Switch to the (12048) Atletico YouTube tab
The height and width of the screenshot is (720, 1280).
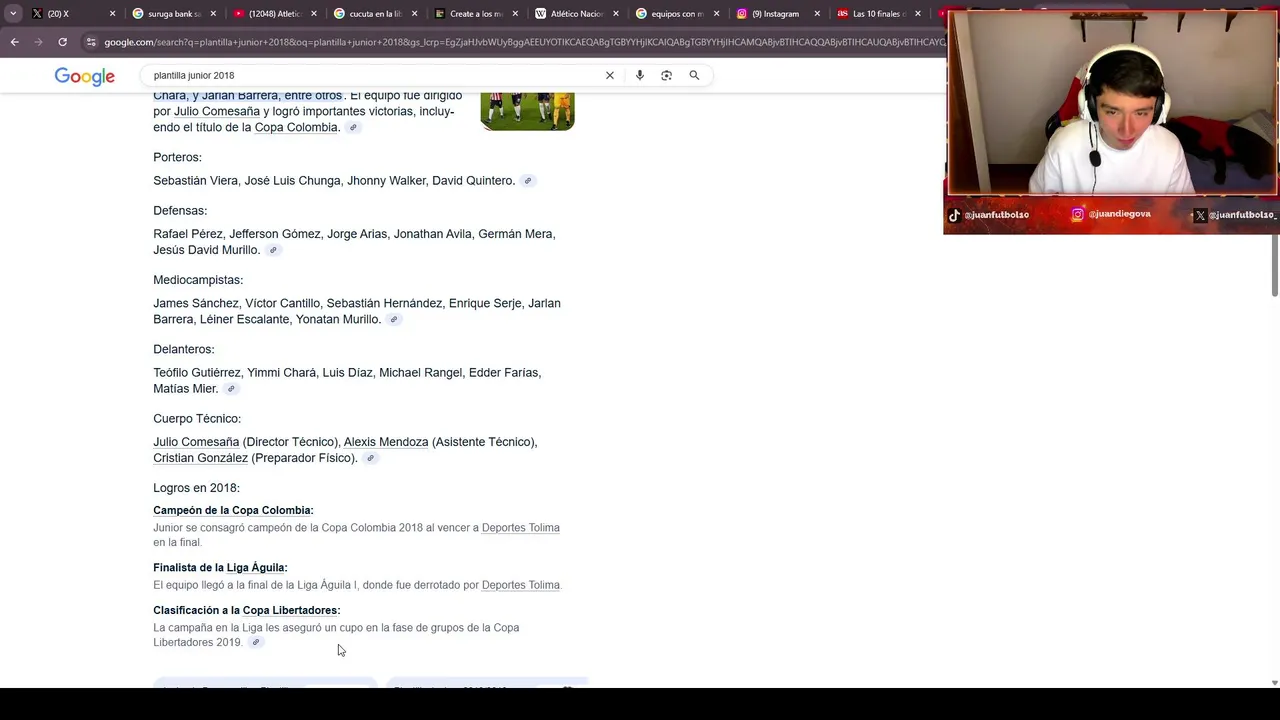(x=275, y=14)
